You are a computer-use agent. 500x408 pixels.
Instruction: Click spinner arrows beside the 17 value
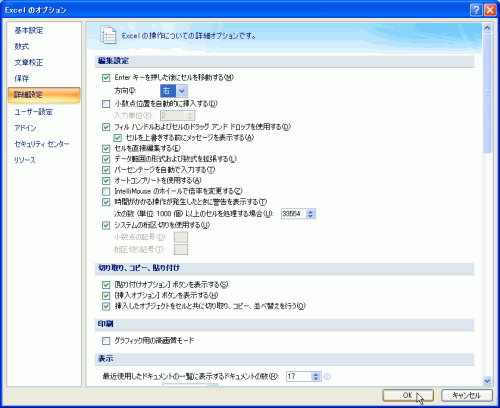316,376
